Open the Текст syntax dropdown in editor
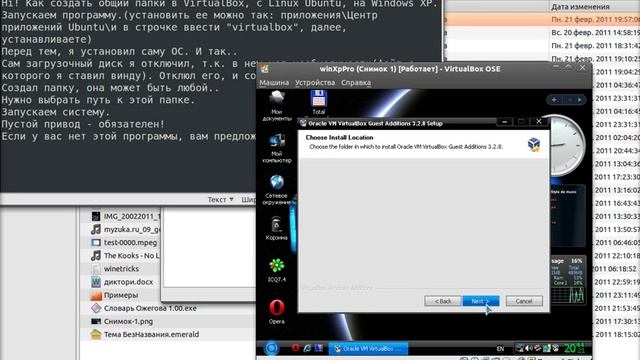Screen dimensions: 640x360 coord(220,200)
